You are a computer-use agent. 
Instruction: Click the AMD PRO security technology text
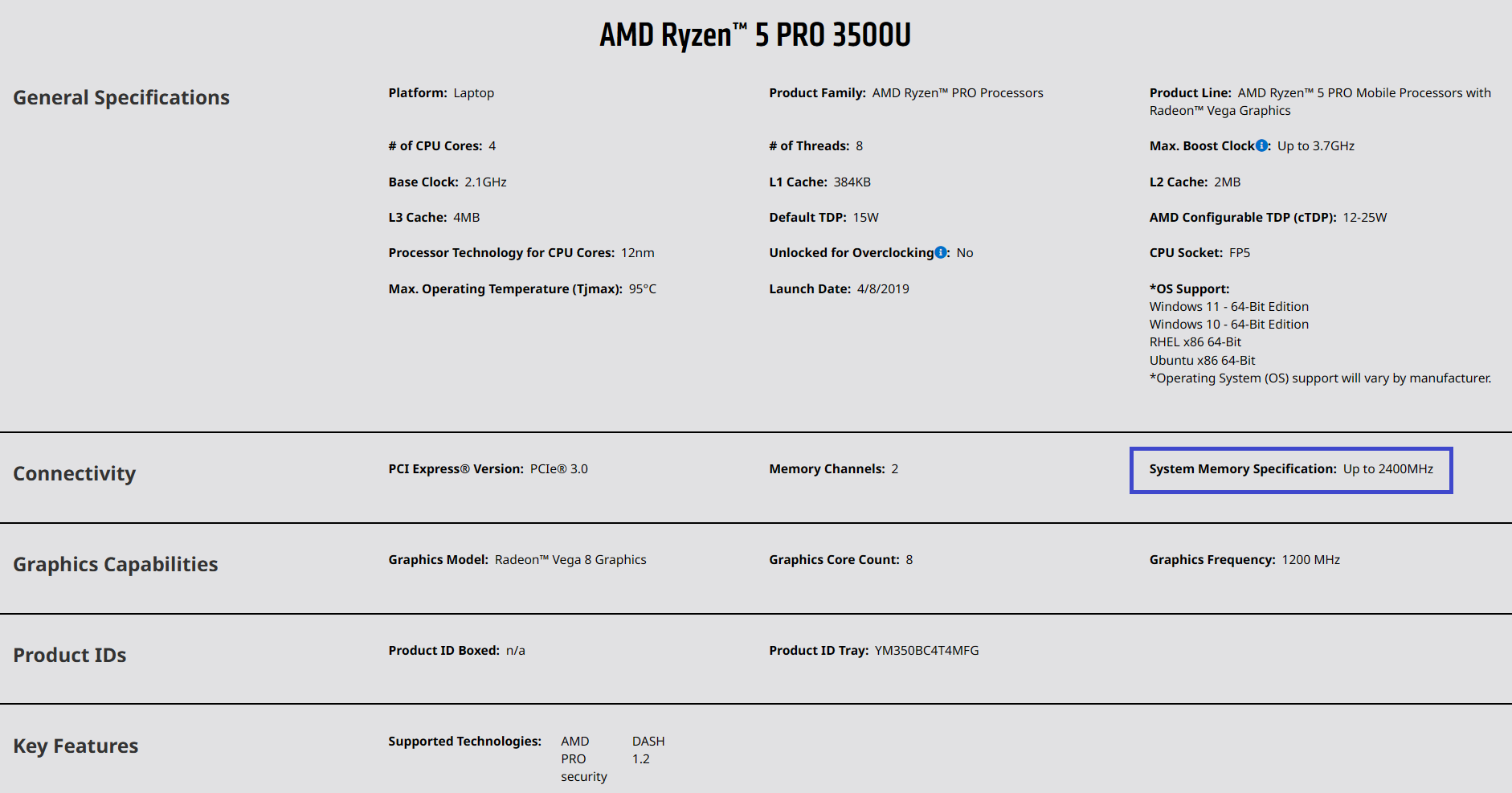[583, 758]
